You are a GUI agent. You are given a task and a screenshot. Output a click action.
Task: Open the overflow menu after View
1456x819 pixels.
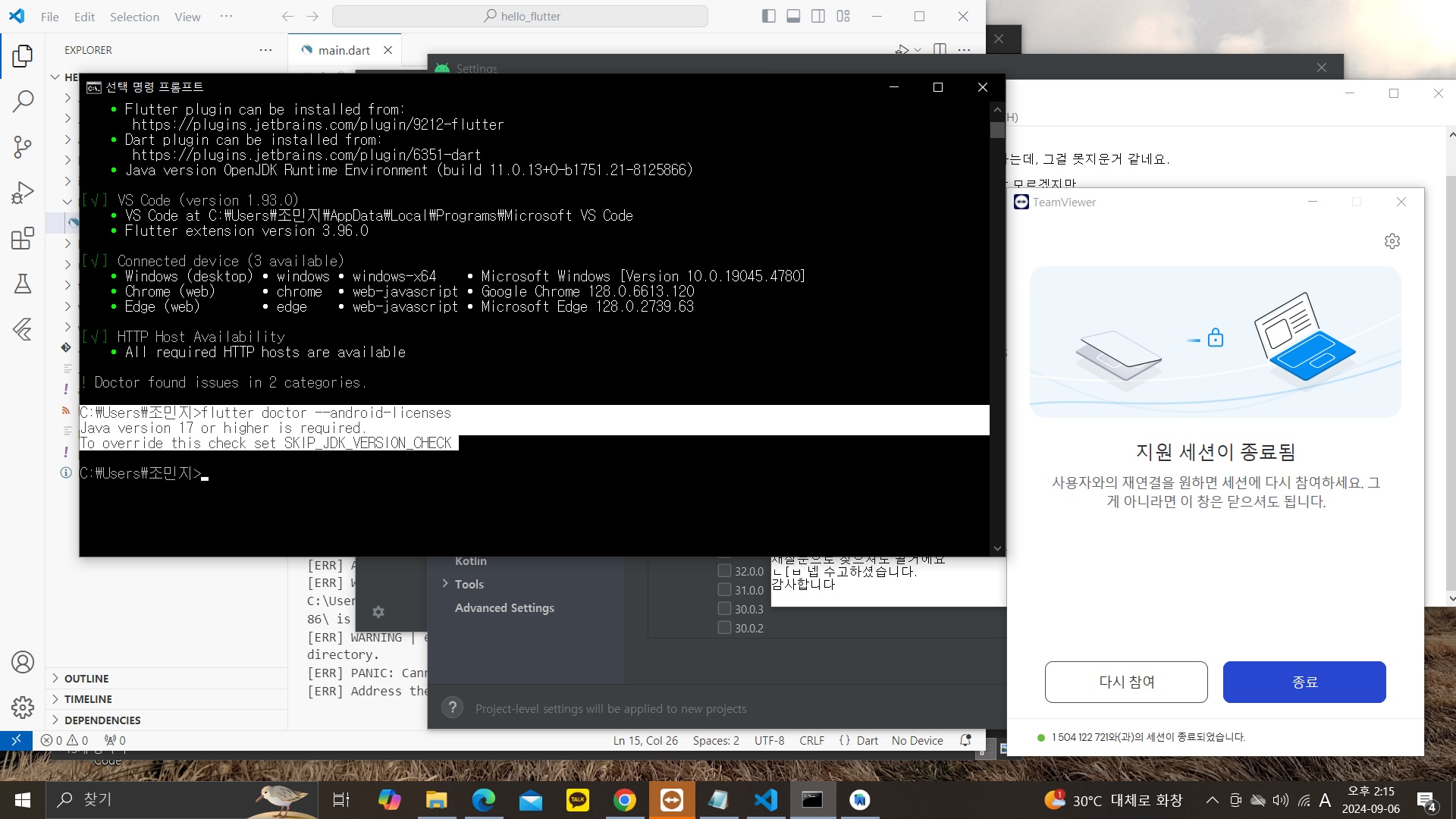pos(226,16)
